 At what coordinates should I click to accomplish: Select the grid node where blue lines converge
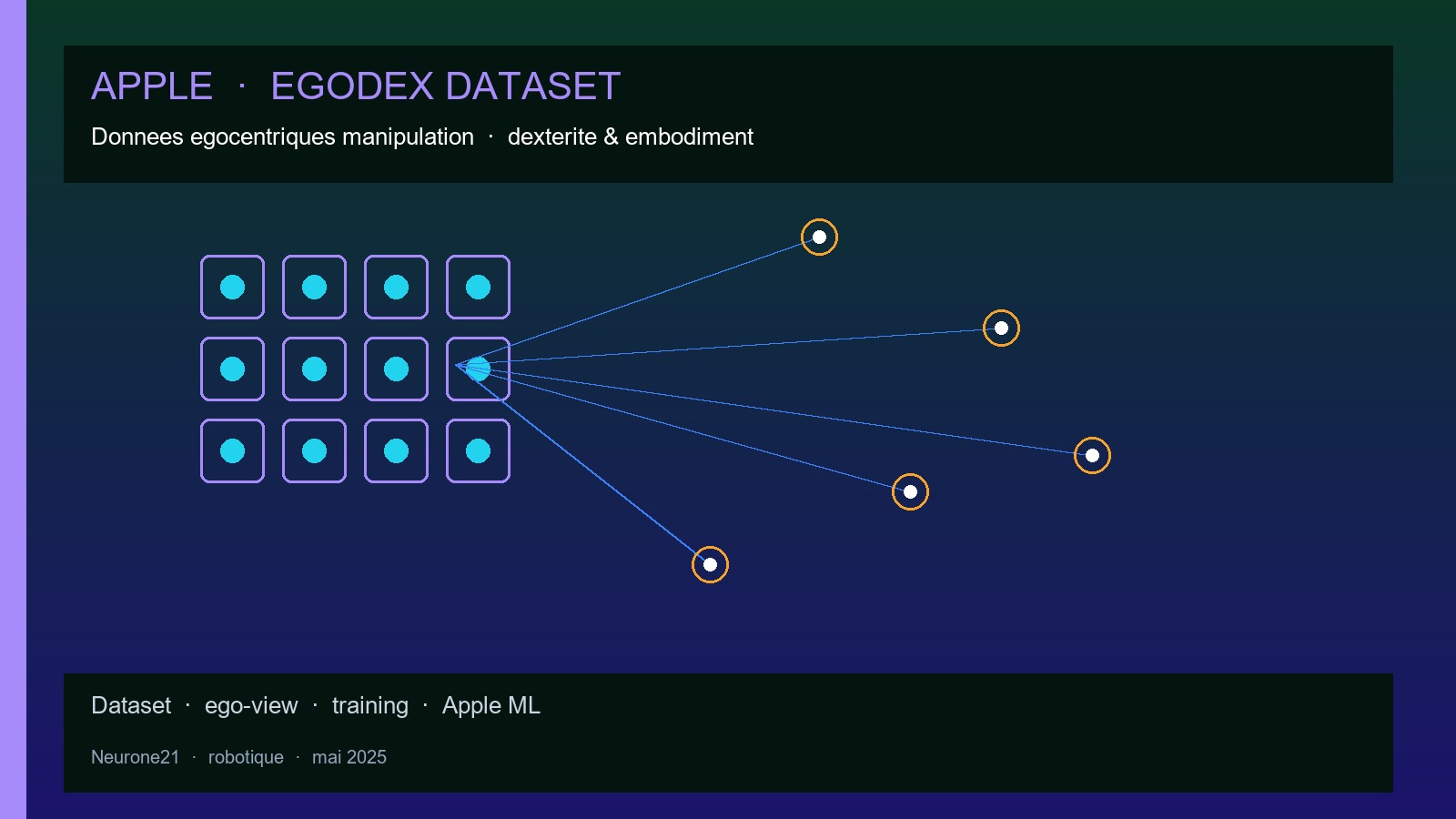(478, 369)
